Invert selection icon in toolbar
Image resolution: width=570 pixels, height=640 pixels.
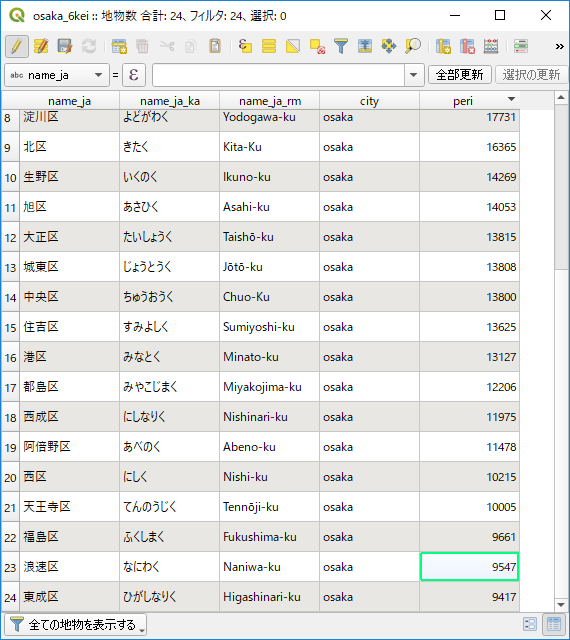pyautogui.click(x=293, y=46)
